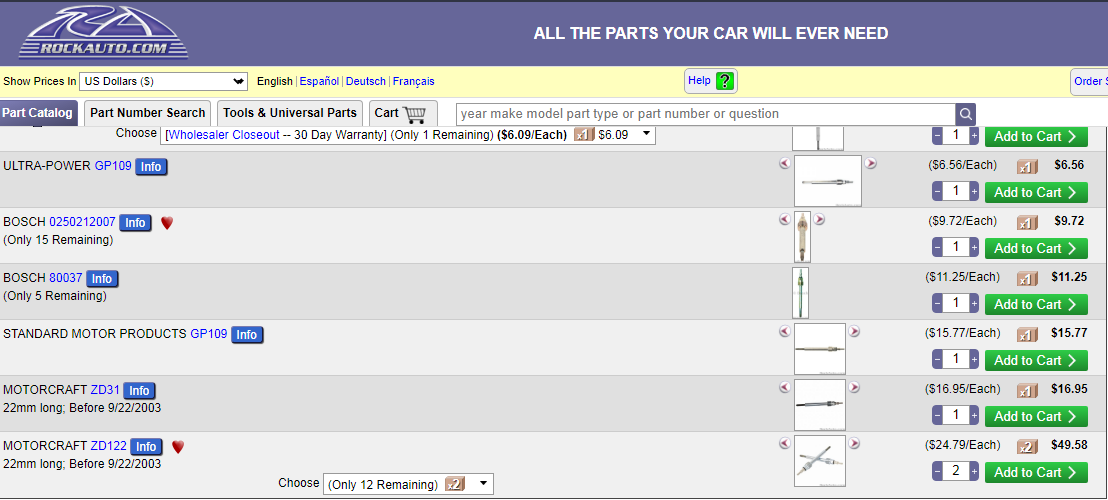Click the Standard Motor Products glow plug thumbnail
The image size is (1108, 500).
820,348
